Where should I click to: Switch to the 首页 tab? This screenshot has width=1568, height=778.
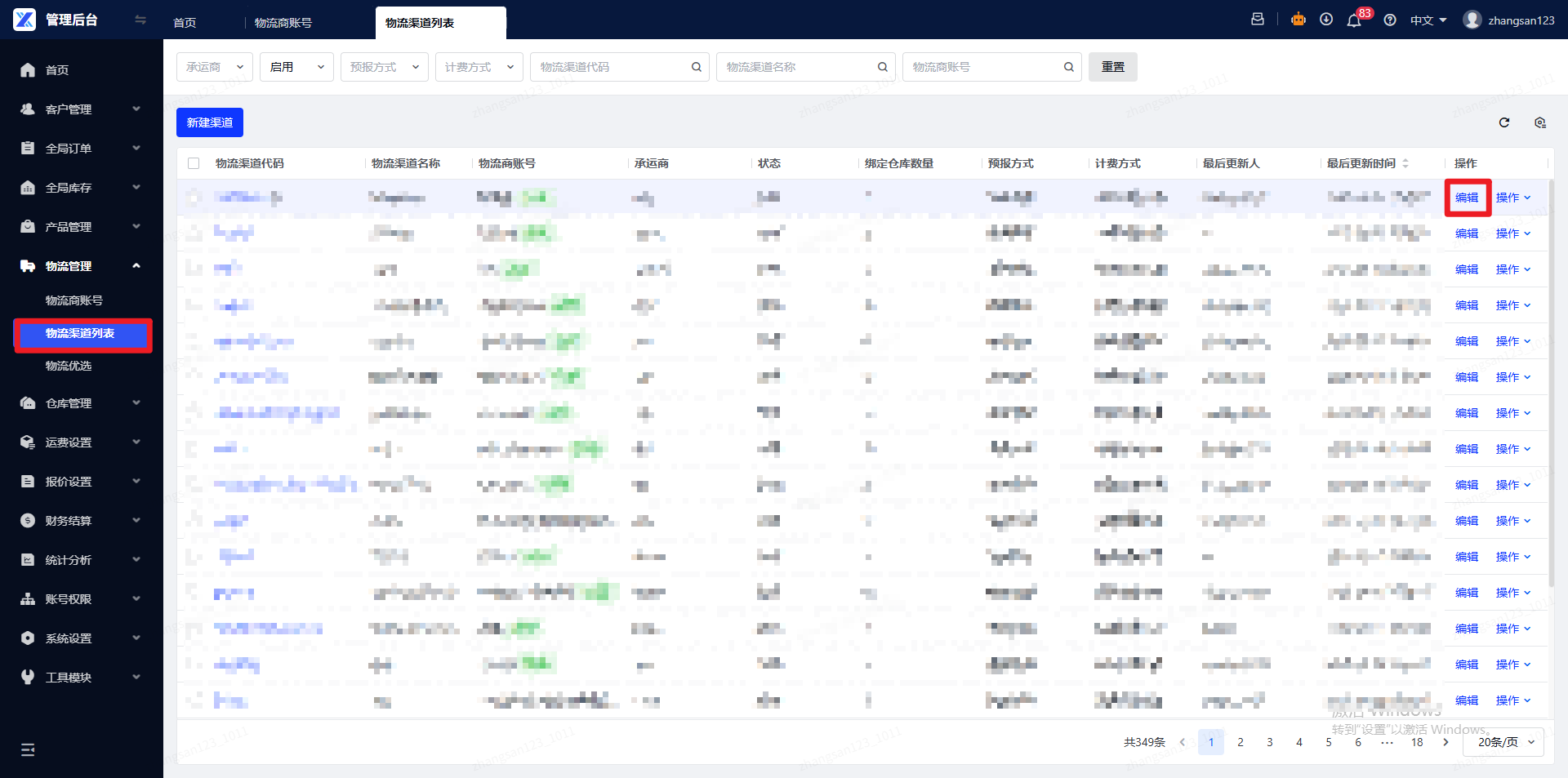[185, 23]
